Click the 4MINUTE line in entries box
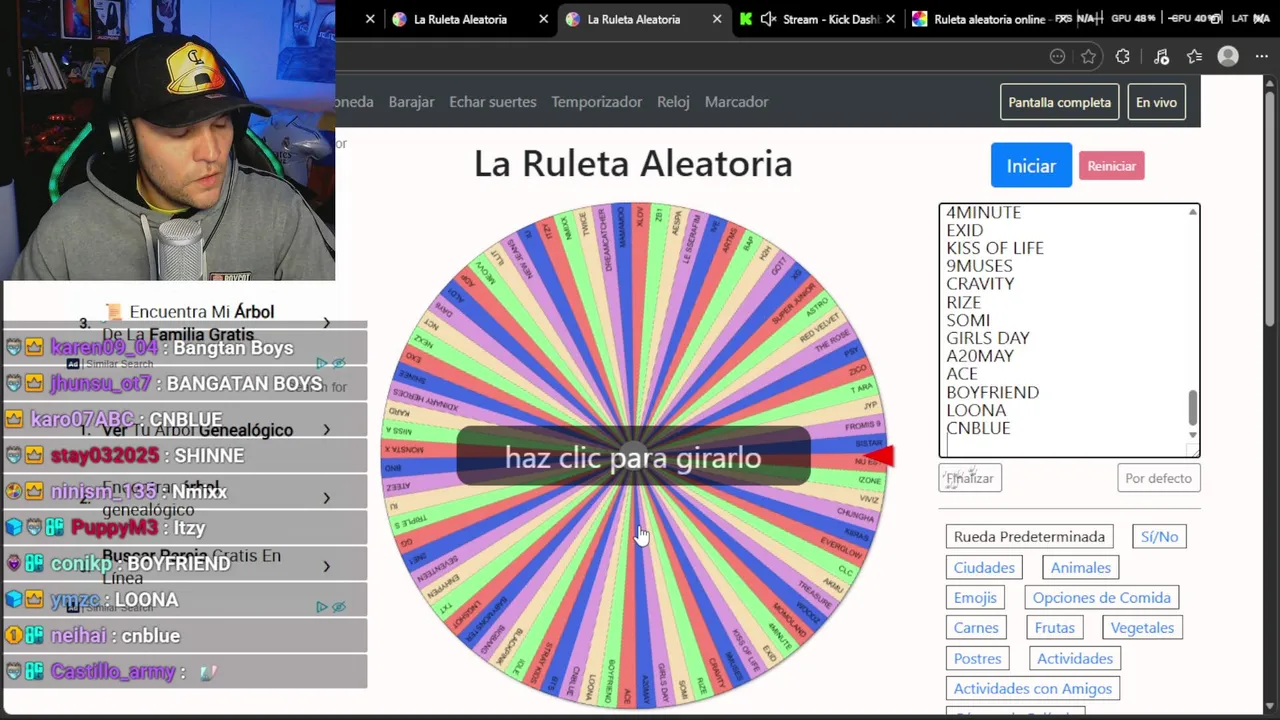 point(983,212)
